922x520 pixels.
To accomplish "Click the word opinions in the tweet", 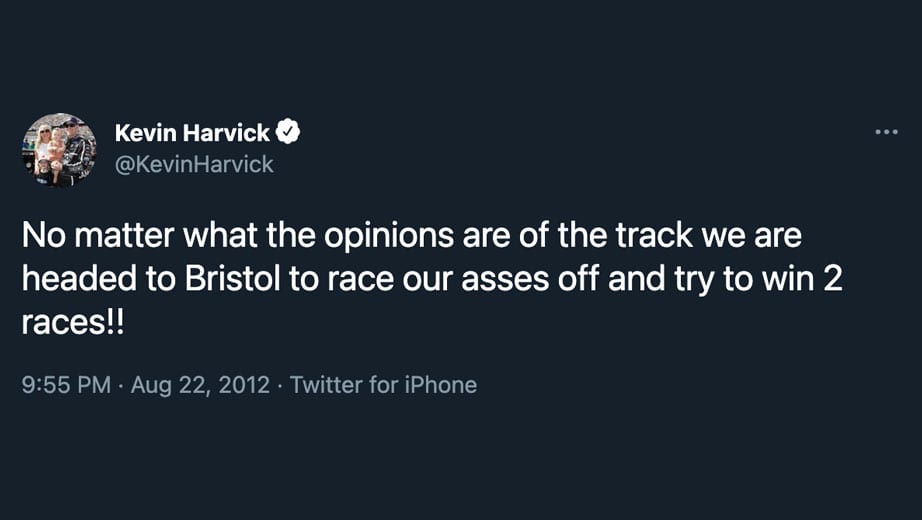I will [389, 236].
